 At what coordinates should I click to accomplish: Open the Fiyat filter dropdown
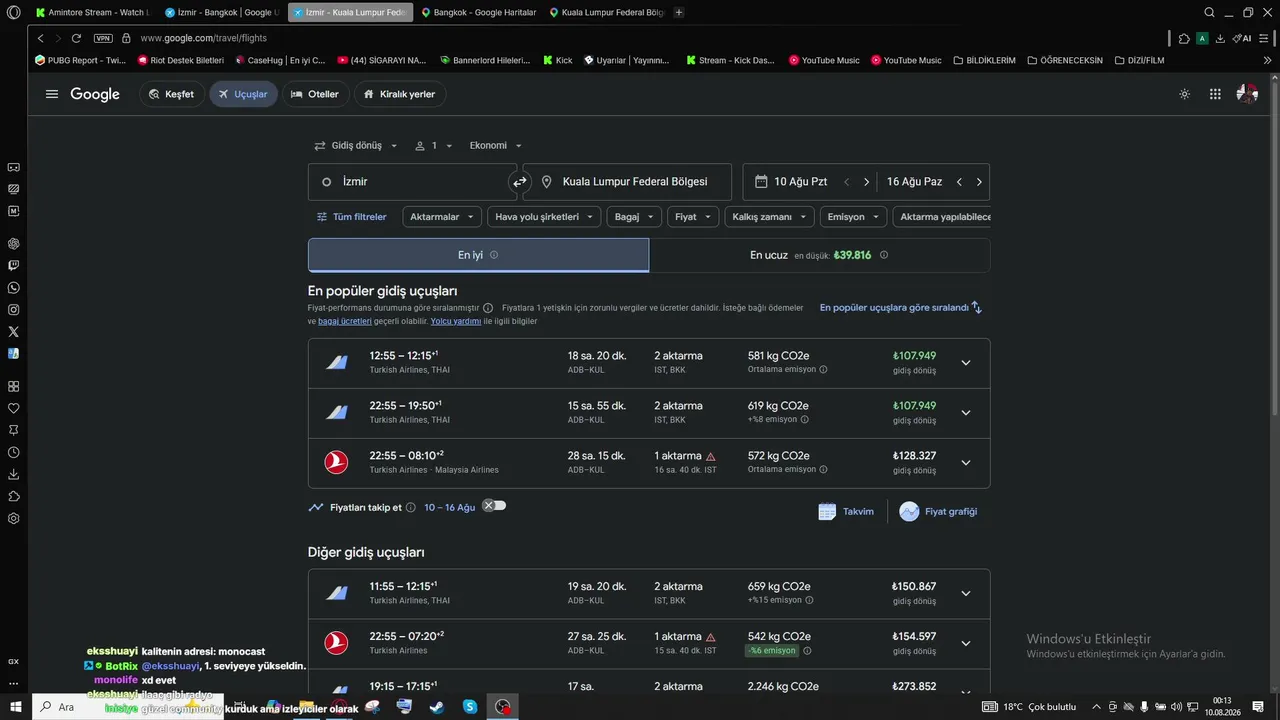[x=693, y=217]
